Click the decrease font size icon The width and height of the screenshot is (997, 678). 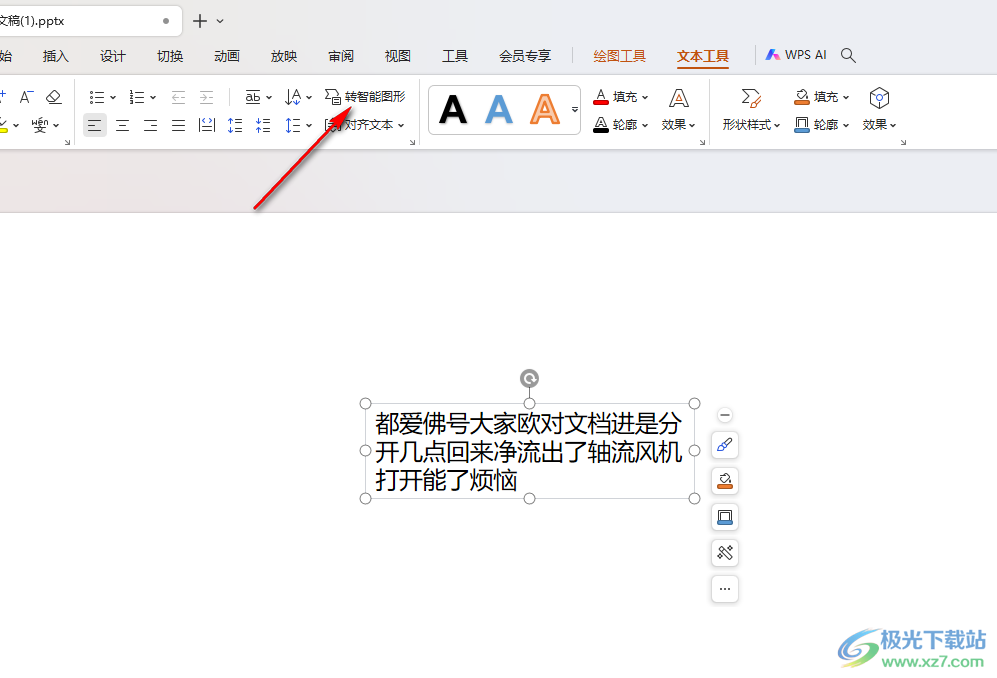pos(25,97)
